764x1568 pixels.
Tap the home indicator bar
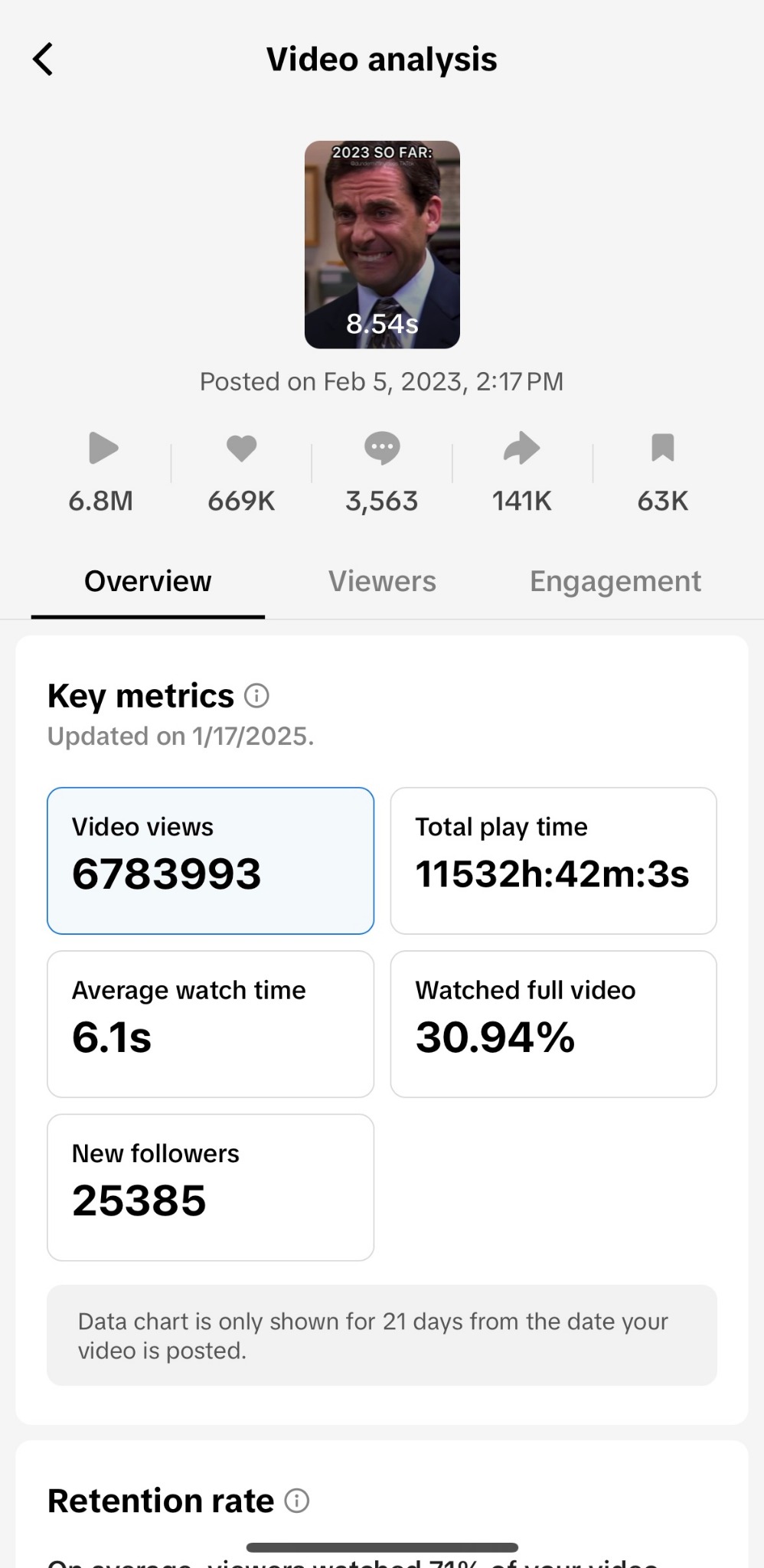[382, 1547]
